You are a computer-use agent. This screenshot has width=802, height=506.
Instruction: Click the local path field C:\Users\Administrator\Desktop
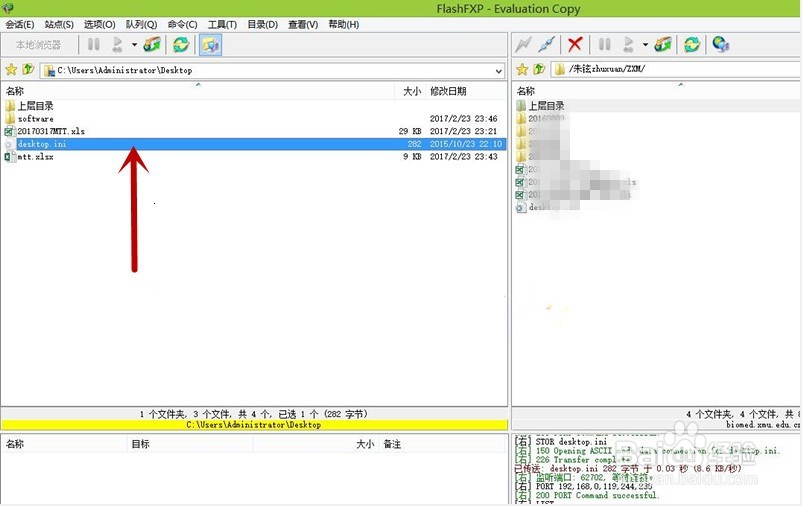tap(273, 71)
